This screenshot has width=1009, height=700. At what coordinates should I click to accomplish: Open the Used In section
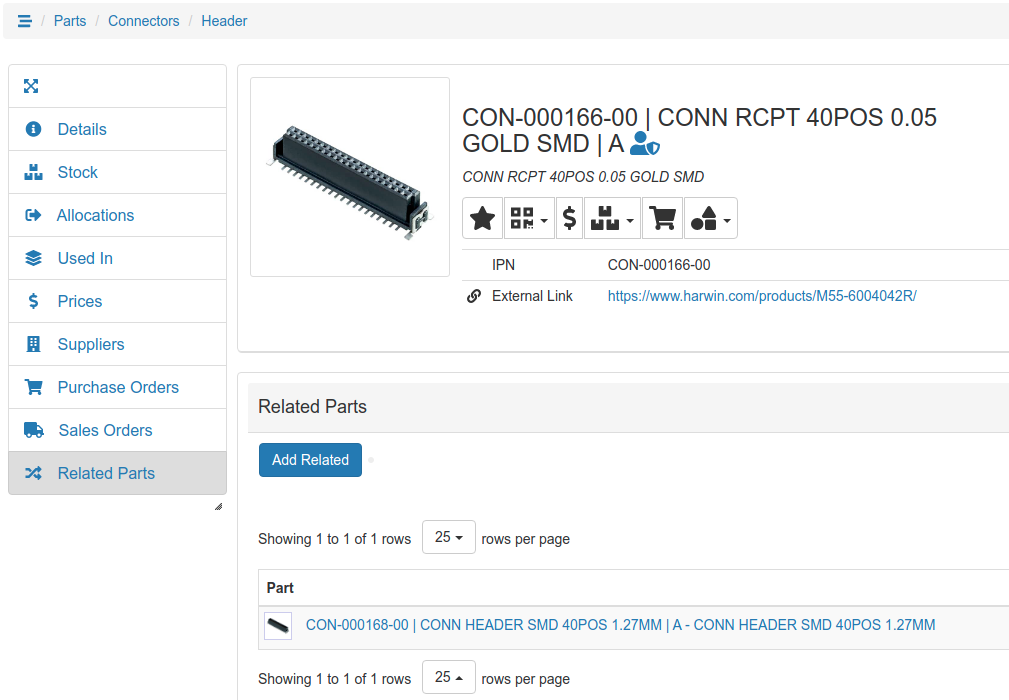[85, 258]
